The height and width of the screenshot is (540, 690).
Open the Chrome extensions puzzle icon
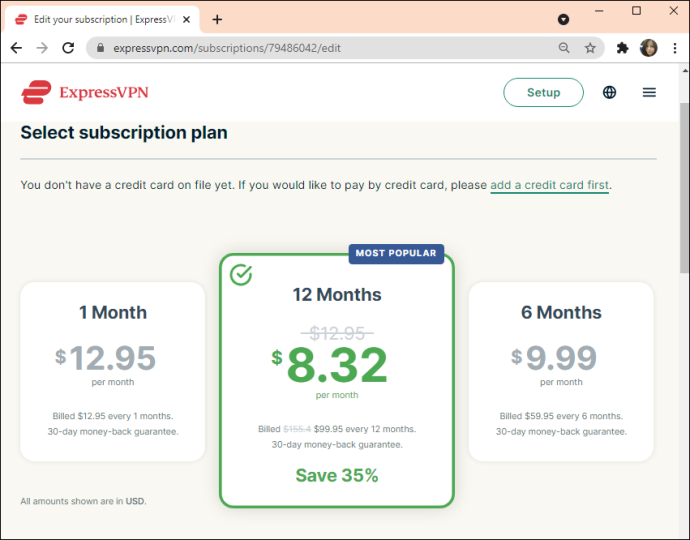[622, 48]
